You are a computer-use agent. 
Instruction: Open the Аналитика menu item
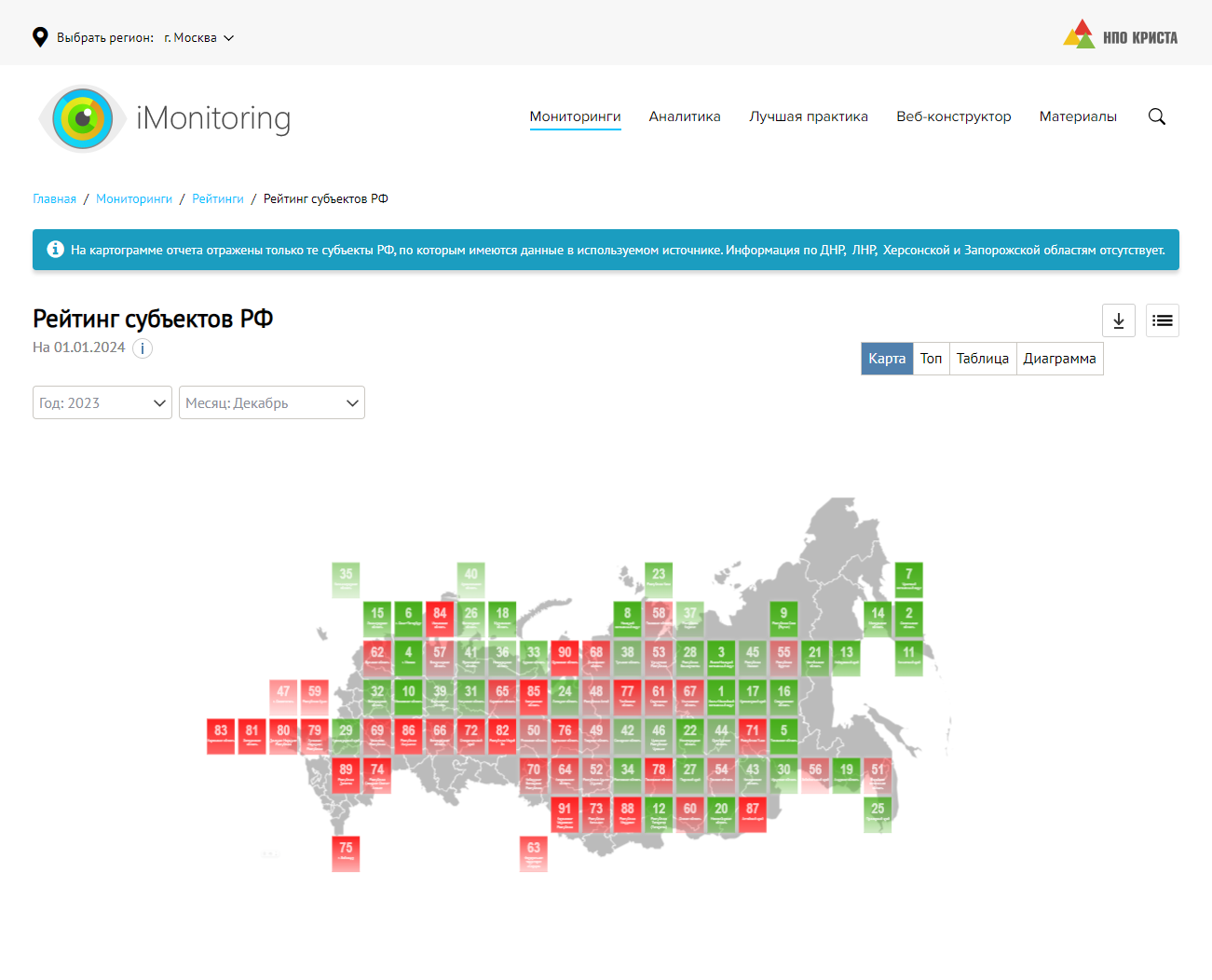coord(685,116)
